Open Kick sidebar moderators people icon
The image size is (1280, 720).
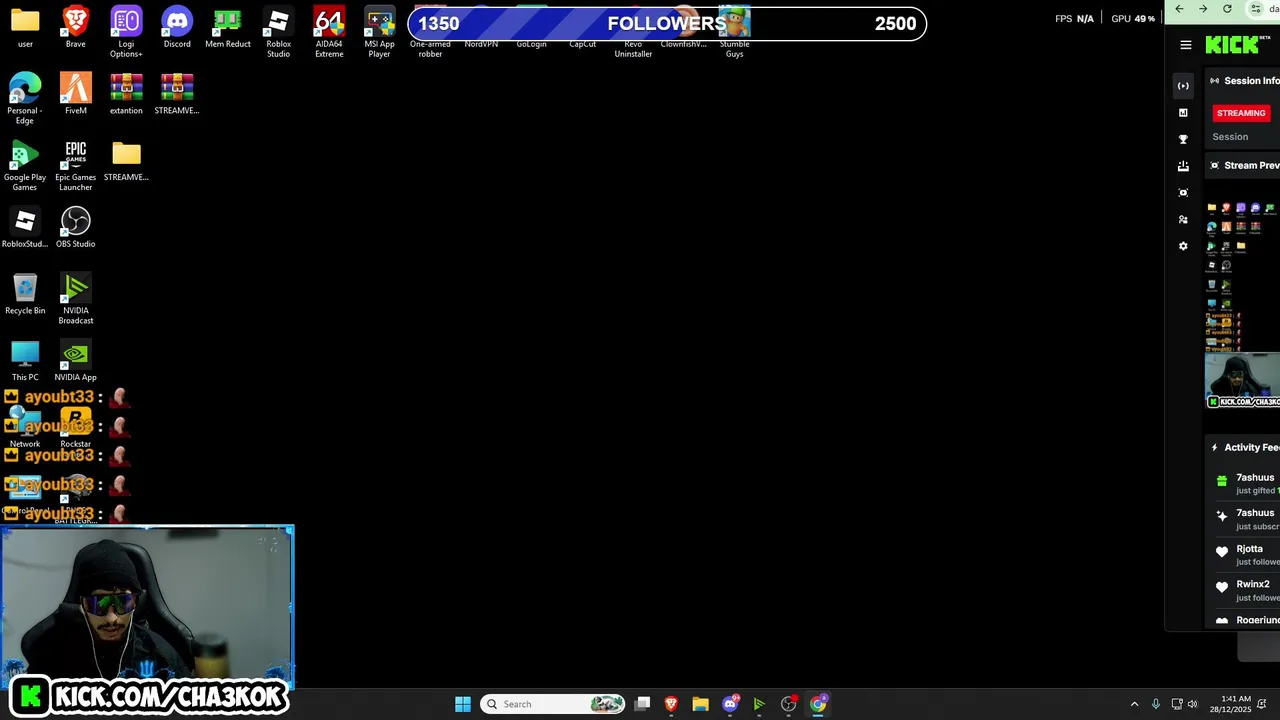pyautogui.click(x=1183, y=220)
